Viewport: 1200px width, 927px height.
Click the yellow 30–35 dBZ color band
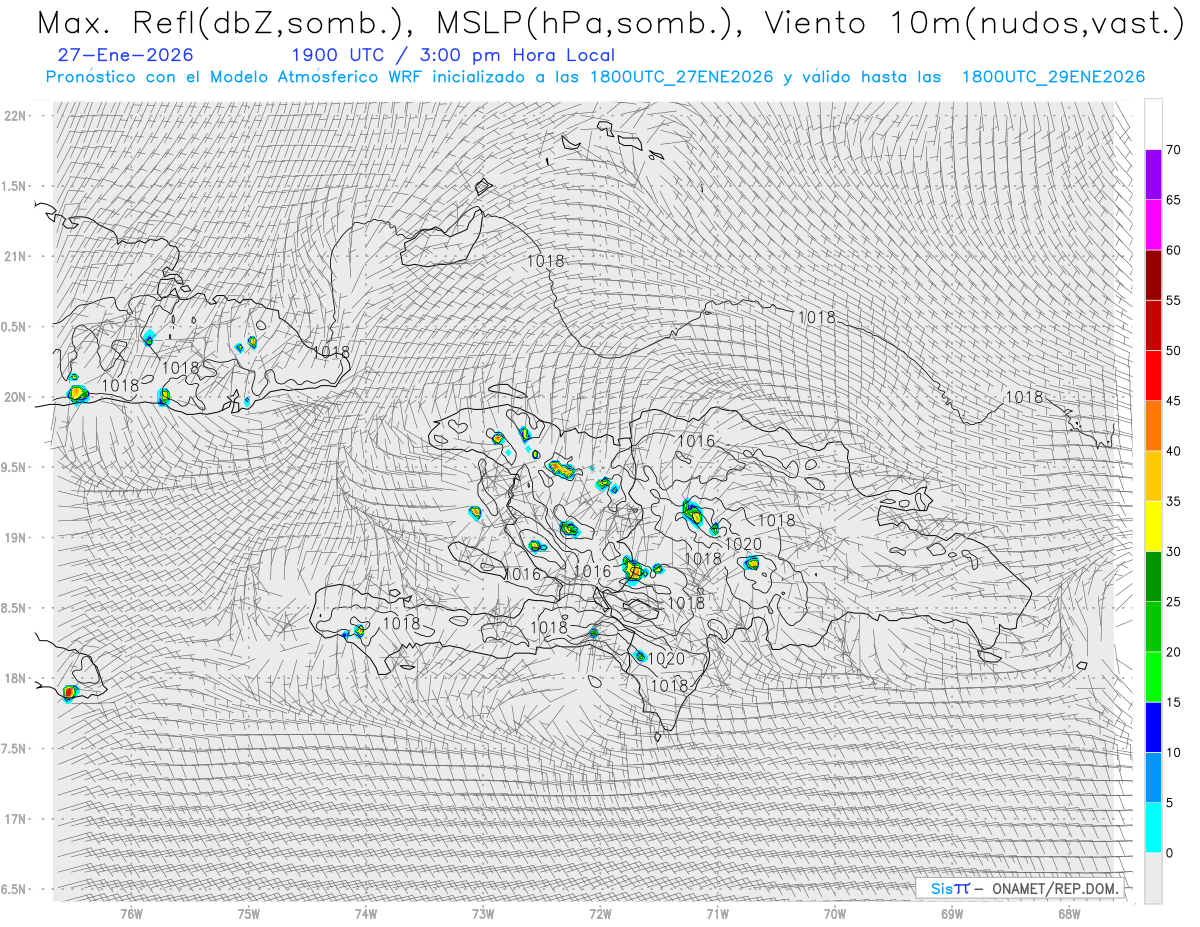pyautogui.click(x=1153, y=526)
